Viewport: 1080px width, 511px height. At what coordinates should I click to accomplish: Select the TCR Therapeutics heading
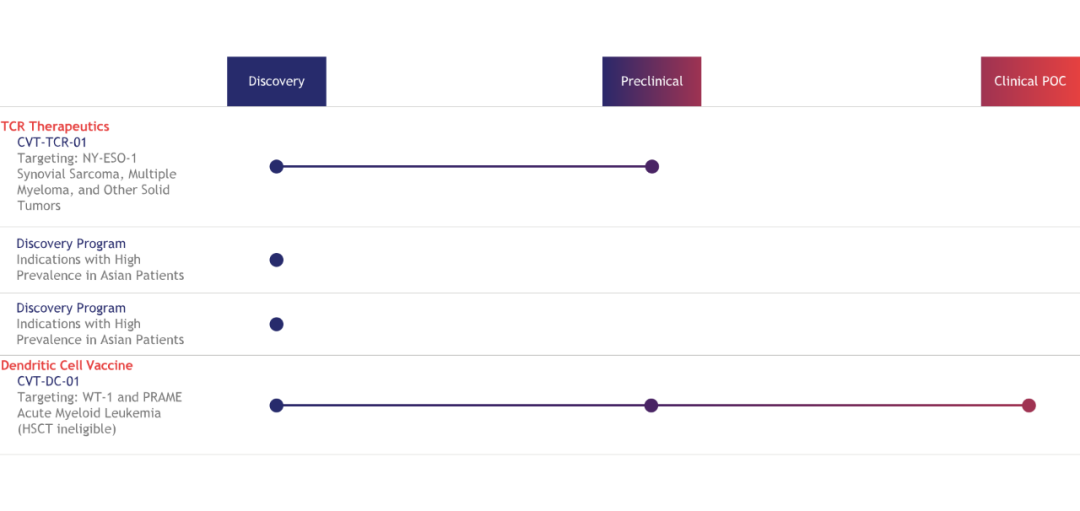tap(55, 127)
